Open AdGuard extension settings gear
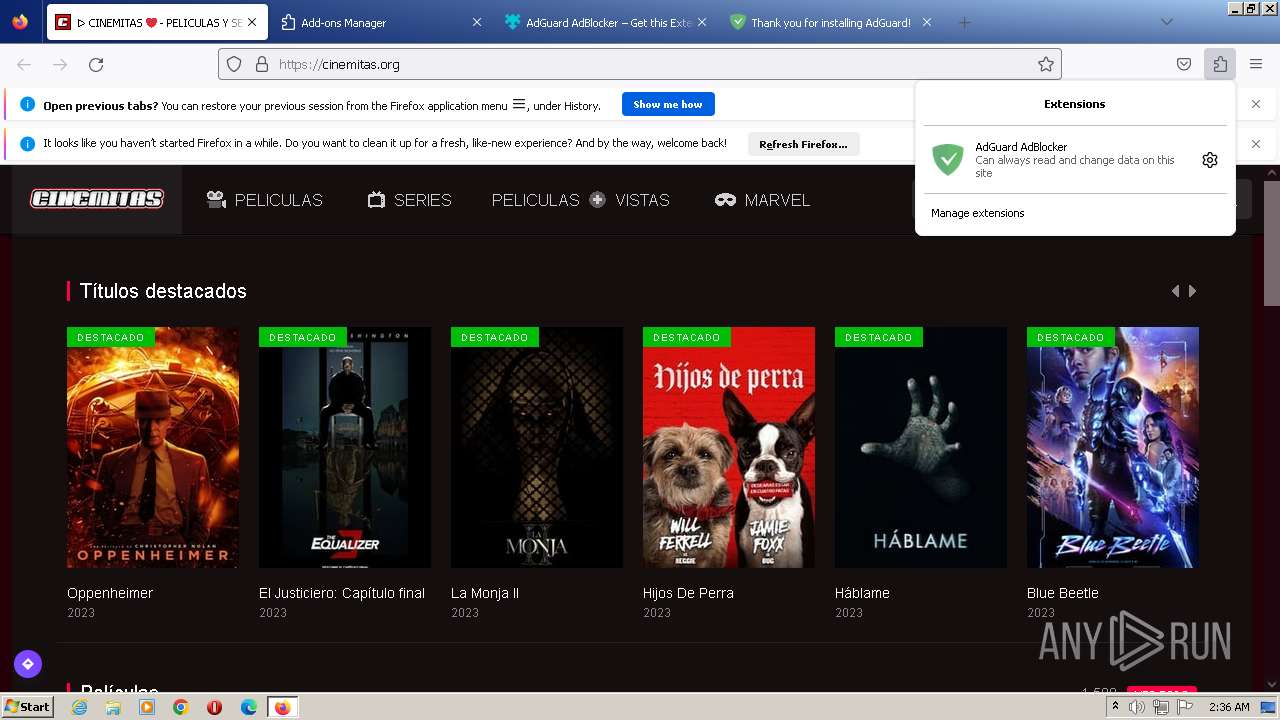 [1210, 160]
